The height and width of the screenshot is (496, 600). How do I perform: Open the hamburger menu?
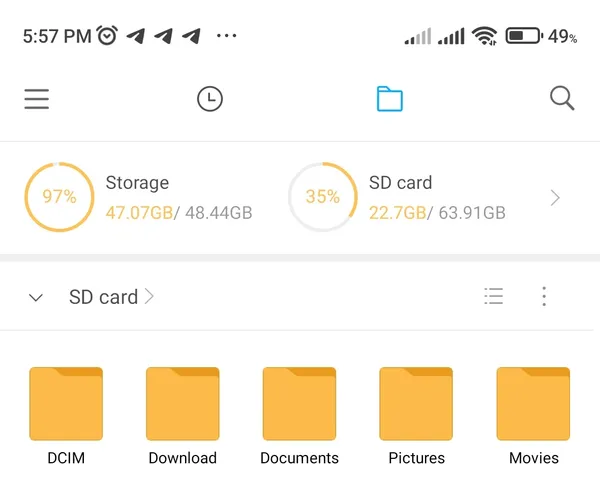(37, 99)
